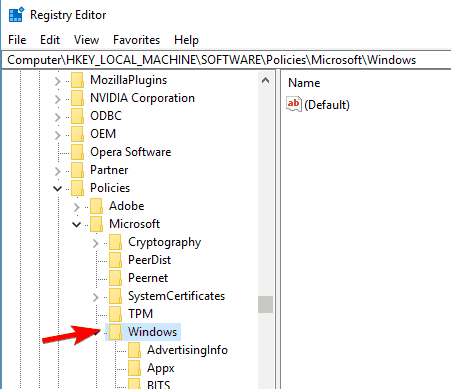Select the Microsoft key label

click(135, 224)
